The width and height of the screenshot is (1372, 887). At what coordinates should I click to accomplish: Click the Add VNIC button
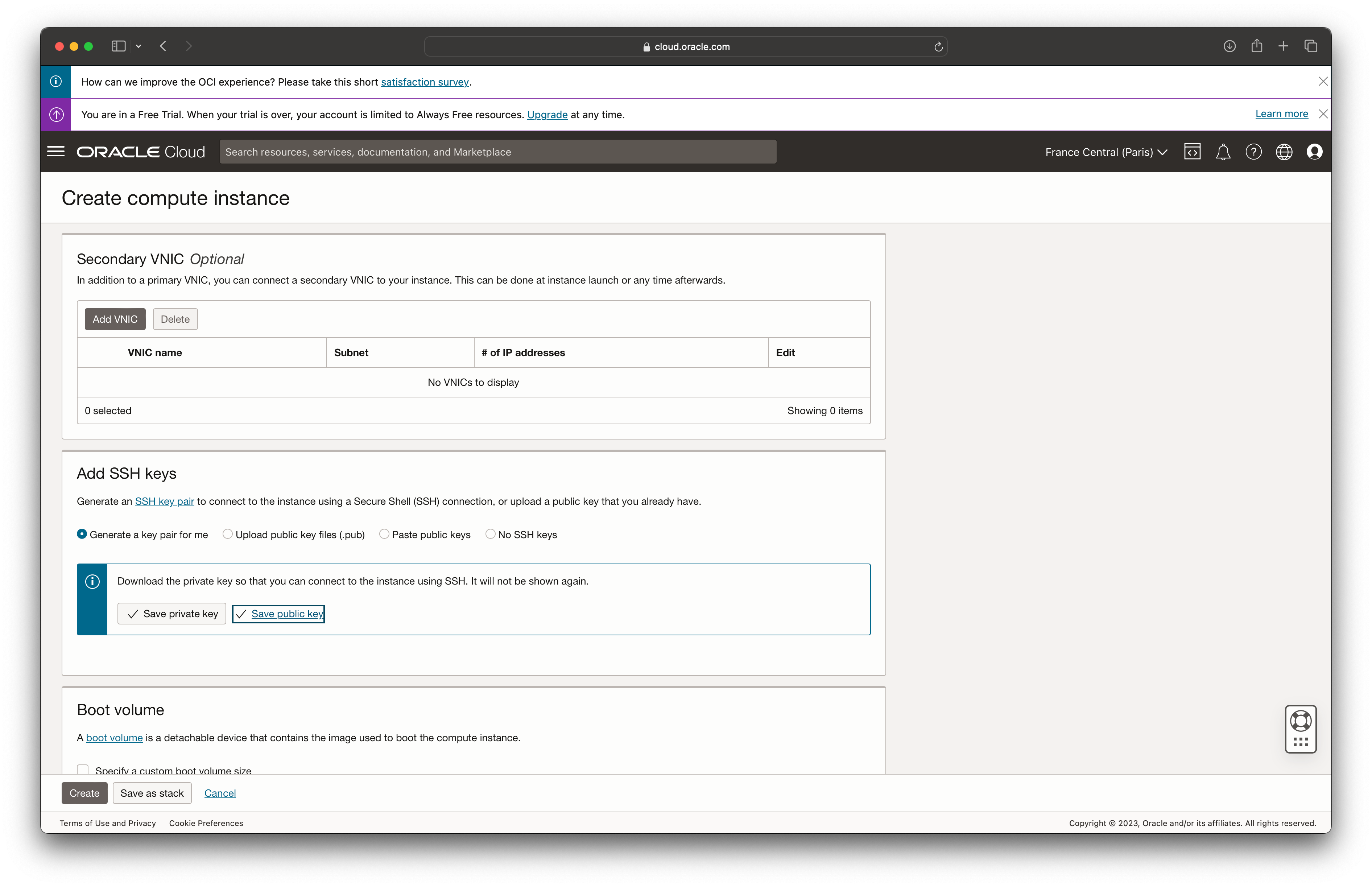(x=115, y=319)
